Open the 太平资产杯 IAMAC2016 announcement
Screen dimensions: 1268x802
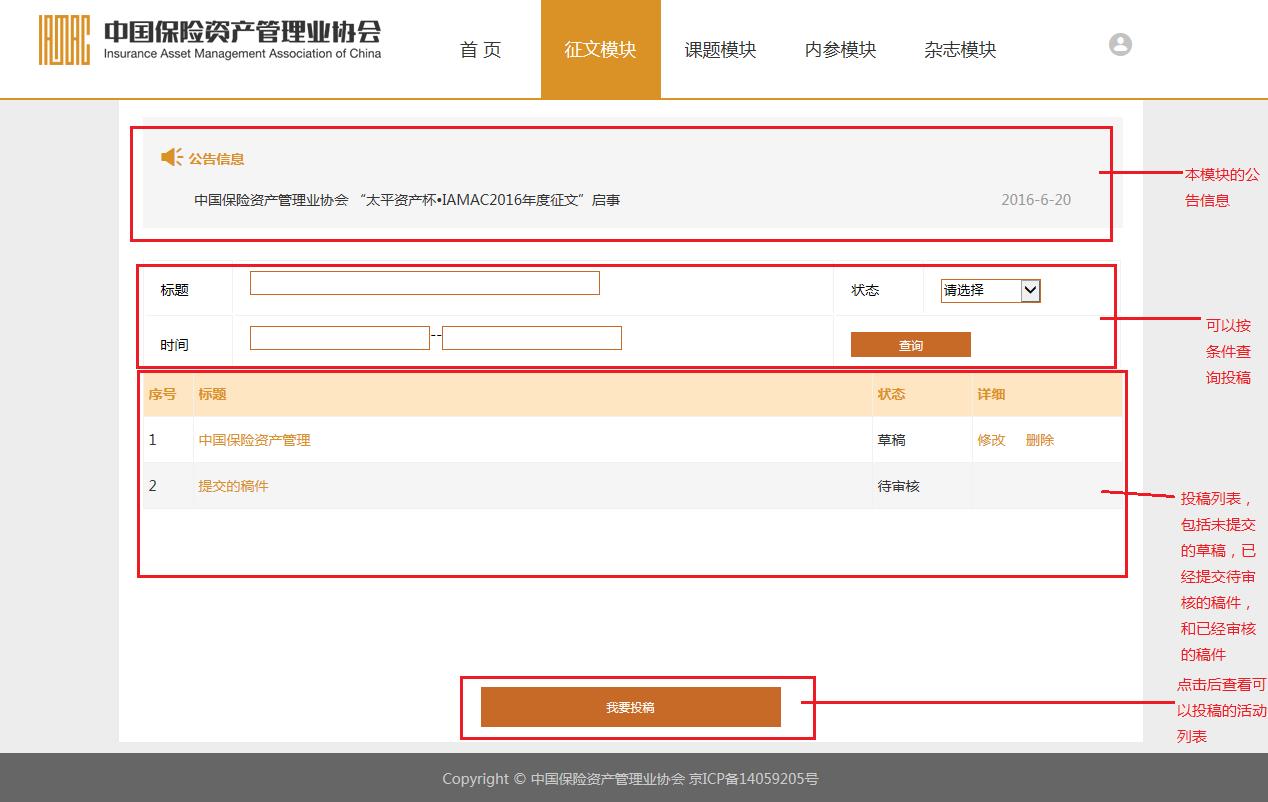[407, 200]
